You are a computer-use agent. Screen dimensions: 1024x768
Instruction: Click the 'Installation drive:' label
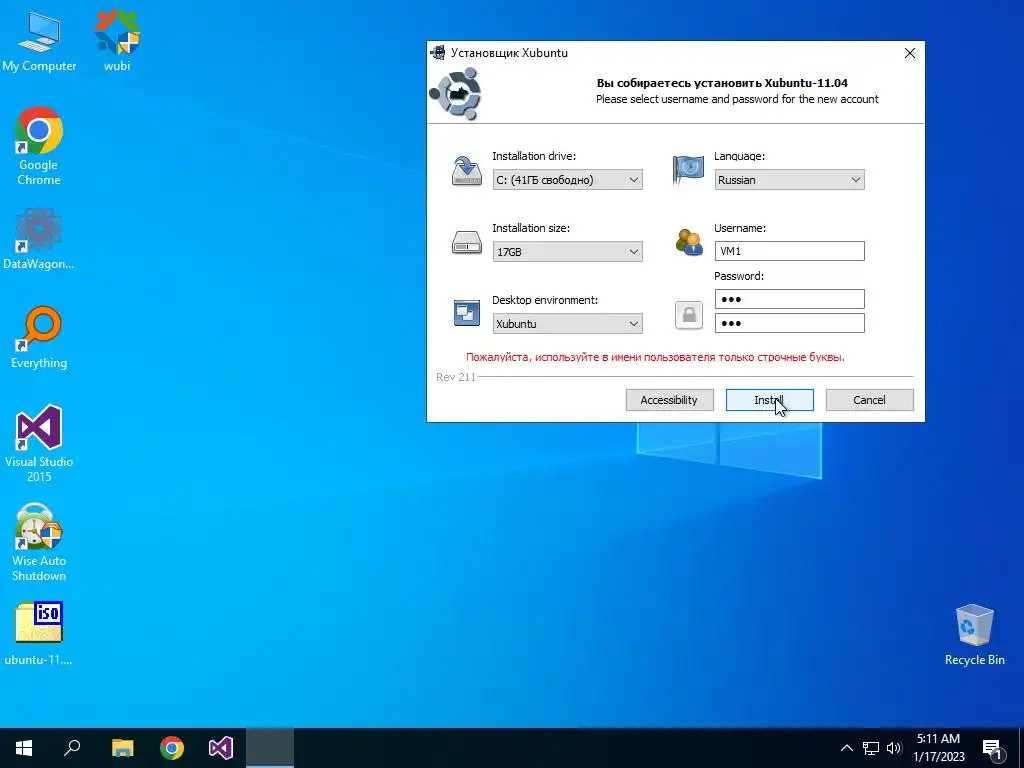pyautogui.click(x=534, y=156)
